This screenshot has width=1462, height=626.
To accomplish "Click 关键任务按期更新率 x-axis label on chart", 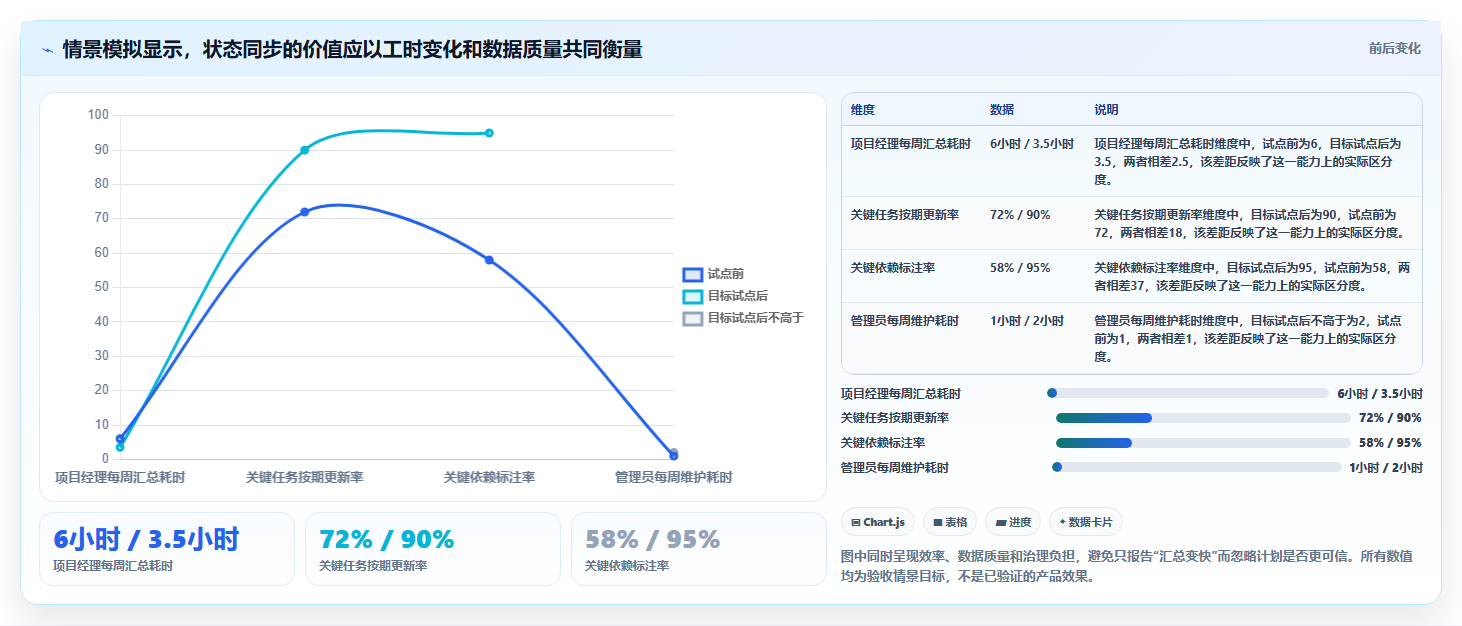I will (x=305, y=478).
